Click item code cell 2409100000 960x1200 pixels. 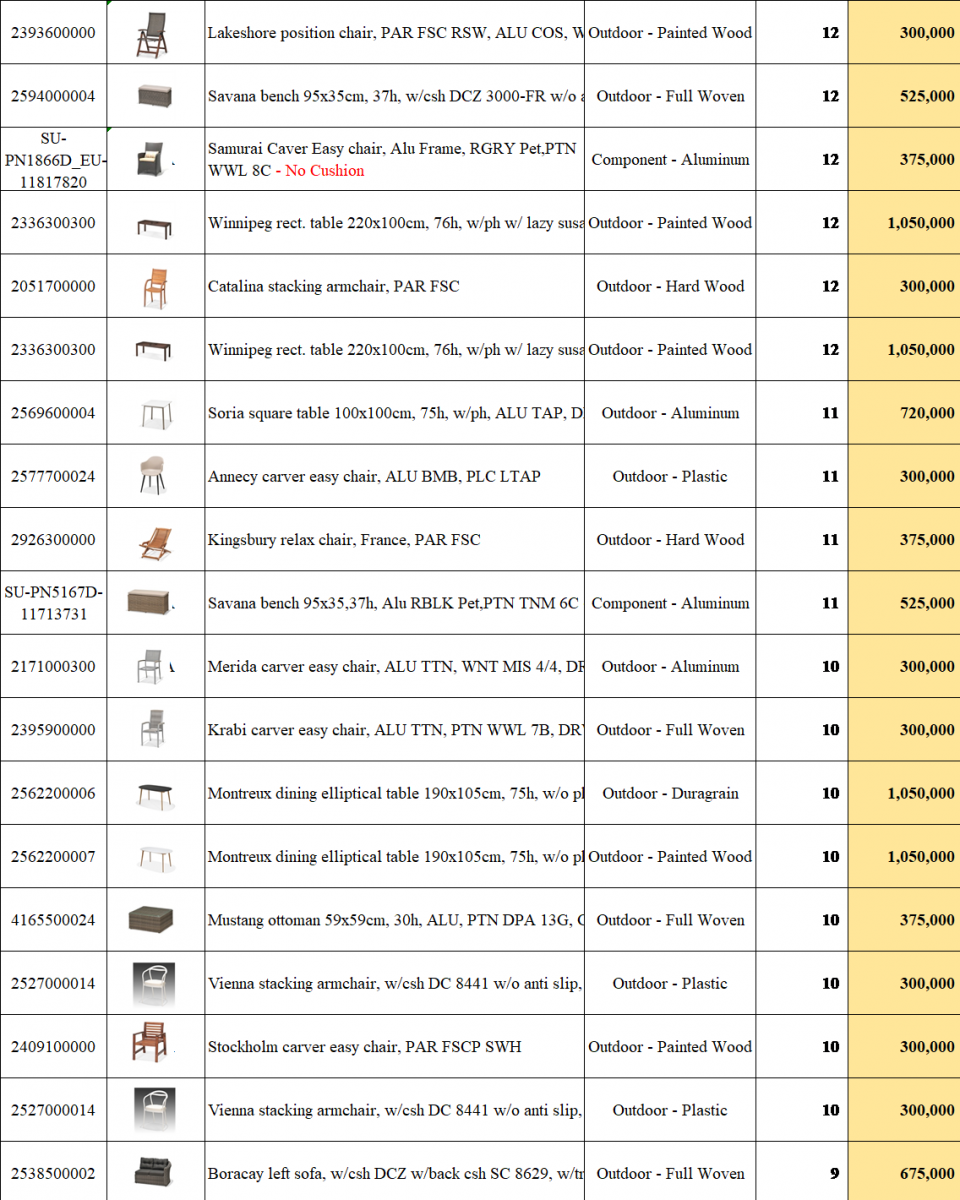pyautogui.click(x=54, y=1047)
